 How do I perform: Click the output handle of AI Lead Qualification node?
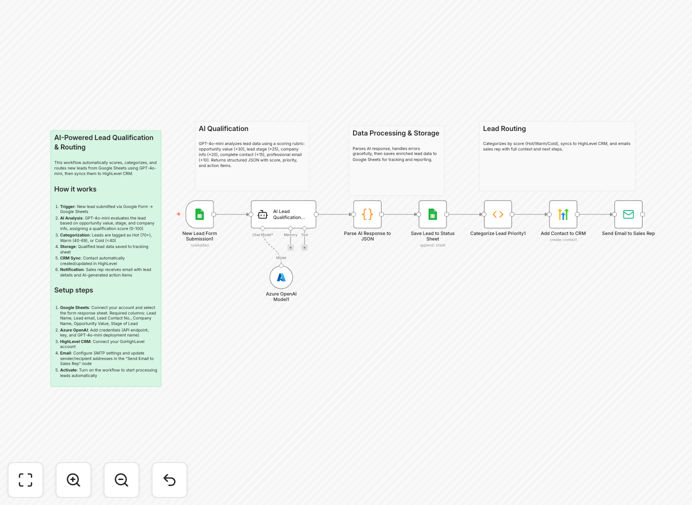[x=316, y=215]
